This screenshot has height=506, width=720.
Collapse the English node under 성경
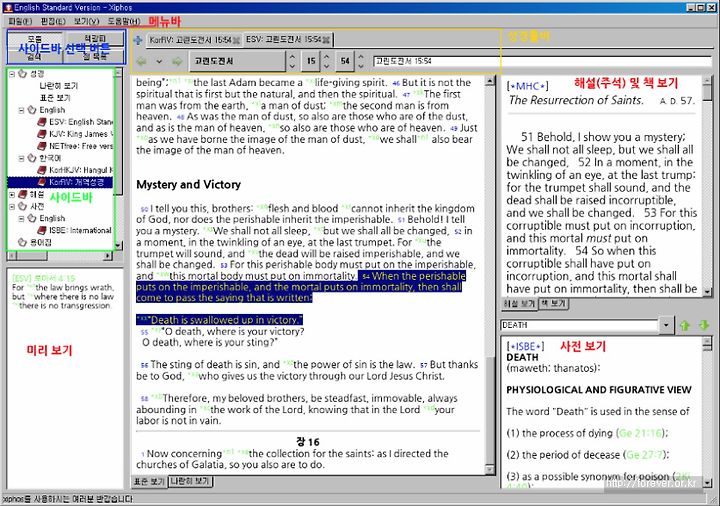(22, 110)
